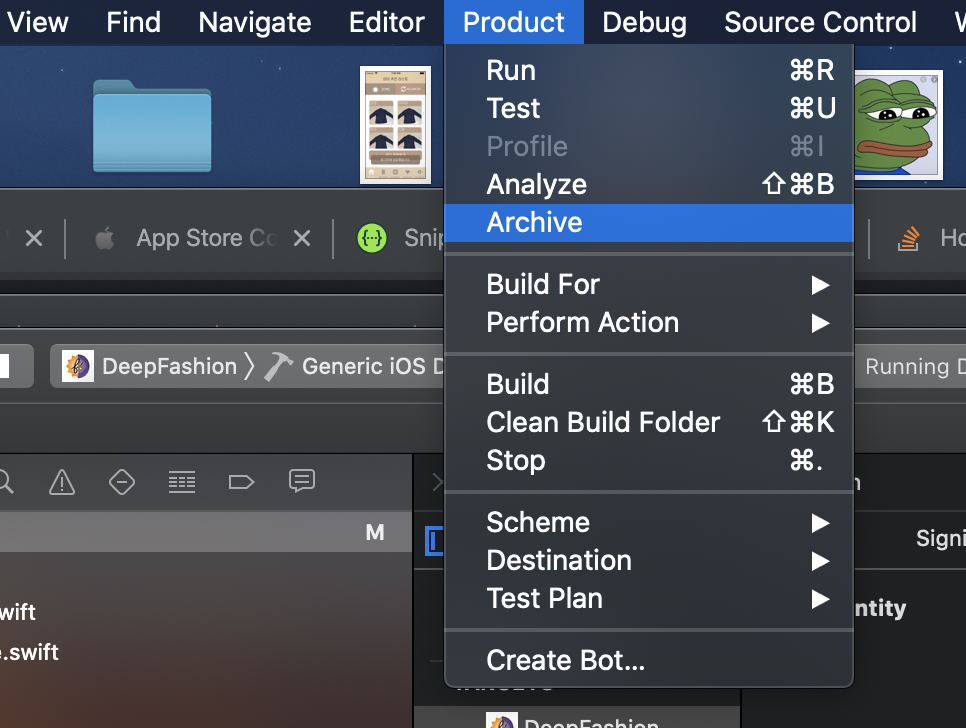Select the DeepFashion target
Image resolution: width=966 pixels, height=728 pixels.
tap(577, 719)
